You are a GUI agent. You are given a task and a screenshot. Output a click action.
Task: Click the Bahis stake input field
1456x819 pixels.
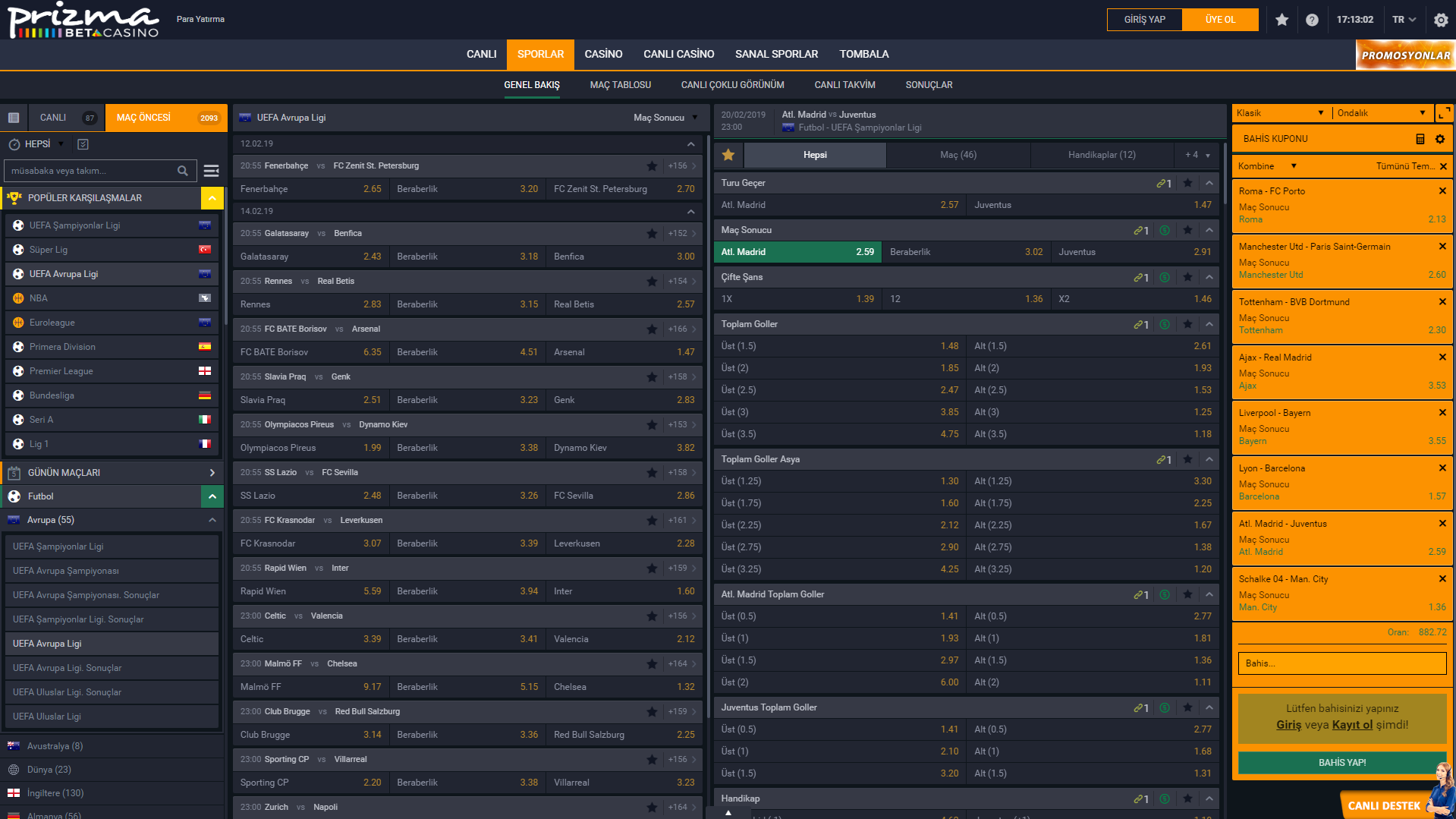tap(1341, 663)
